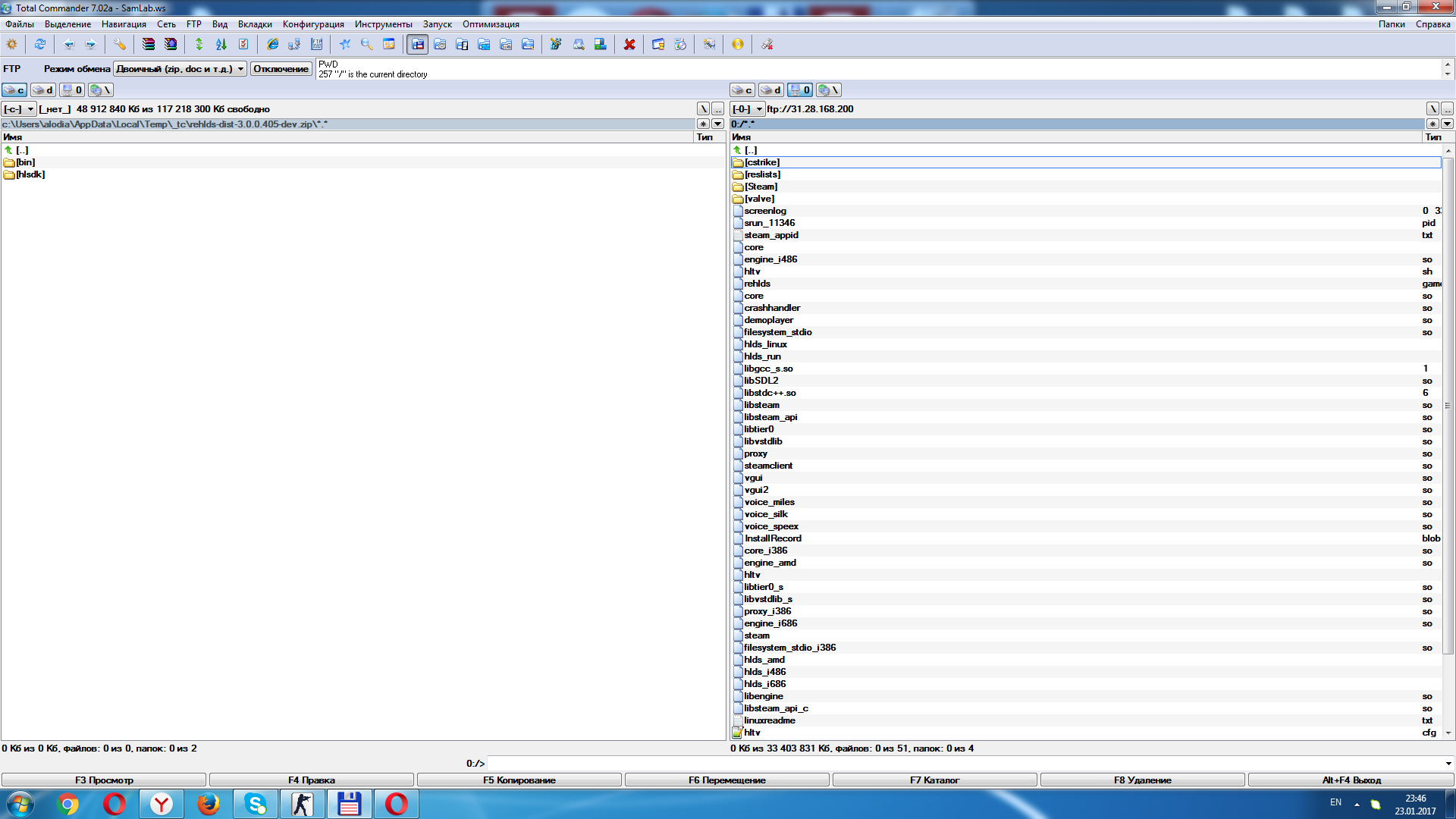
Task: Click the WinRAR archive books icon
Action: [149, 45]
